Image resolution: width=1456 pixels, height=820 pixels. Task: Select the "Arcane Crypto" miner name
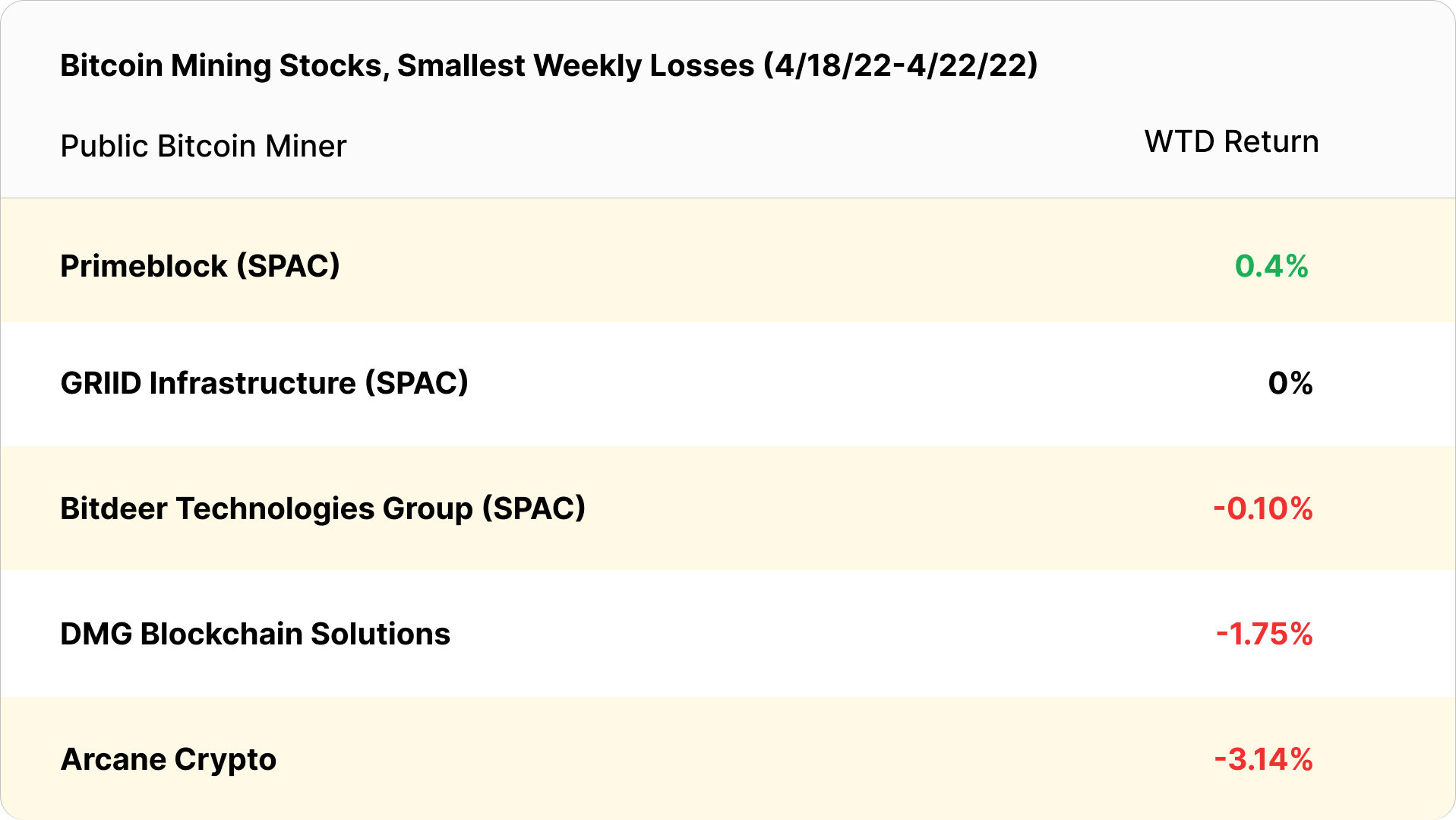[x=168, y=760]
